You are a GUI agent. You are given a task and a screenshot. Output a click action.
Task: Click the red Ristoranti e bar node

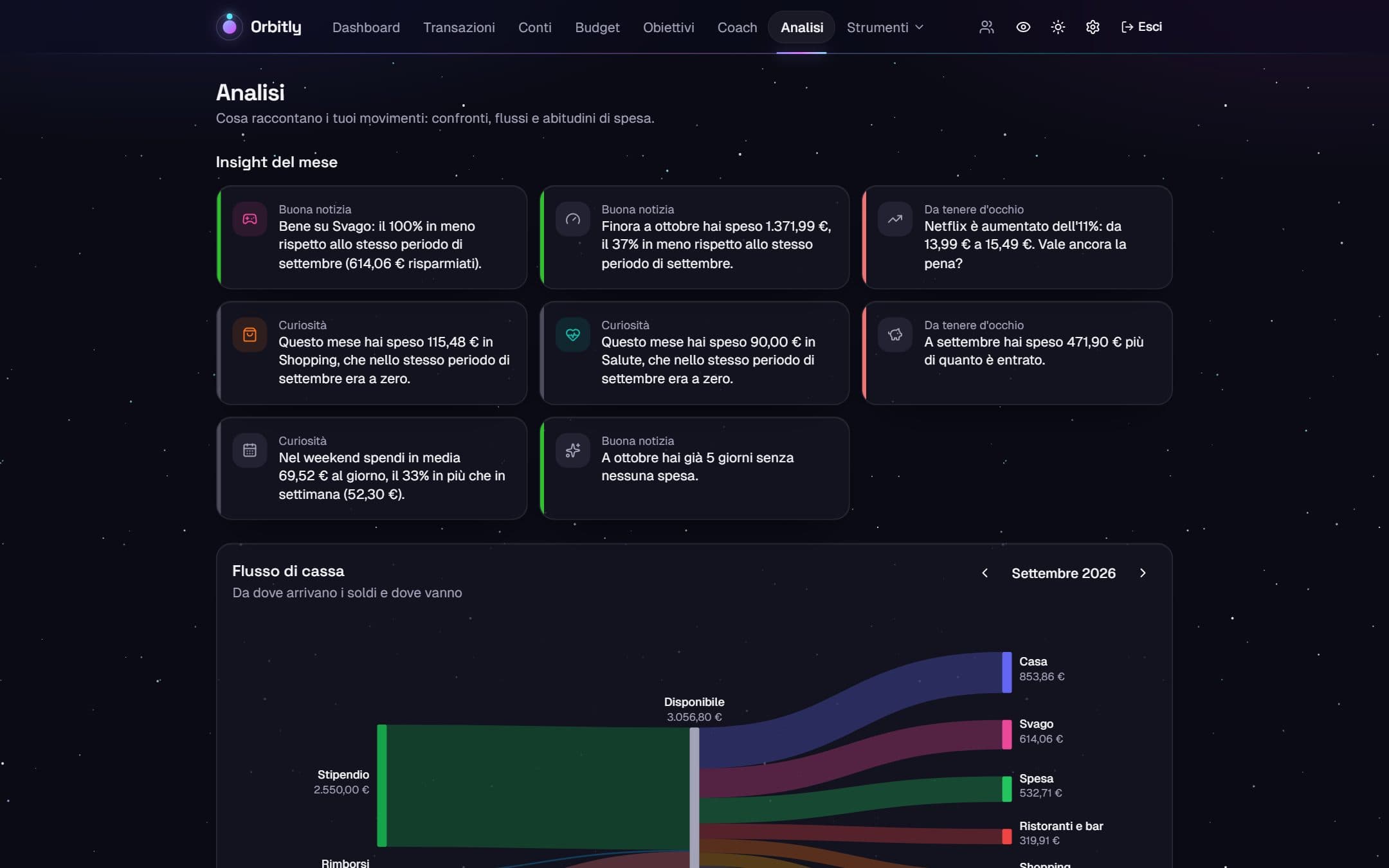pyautogui.click(x=1007, y=836)
